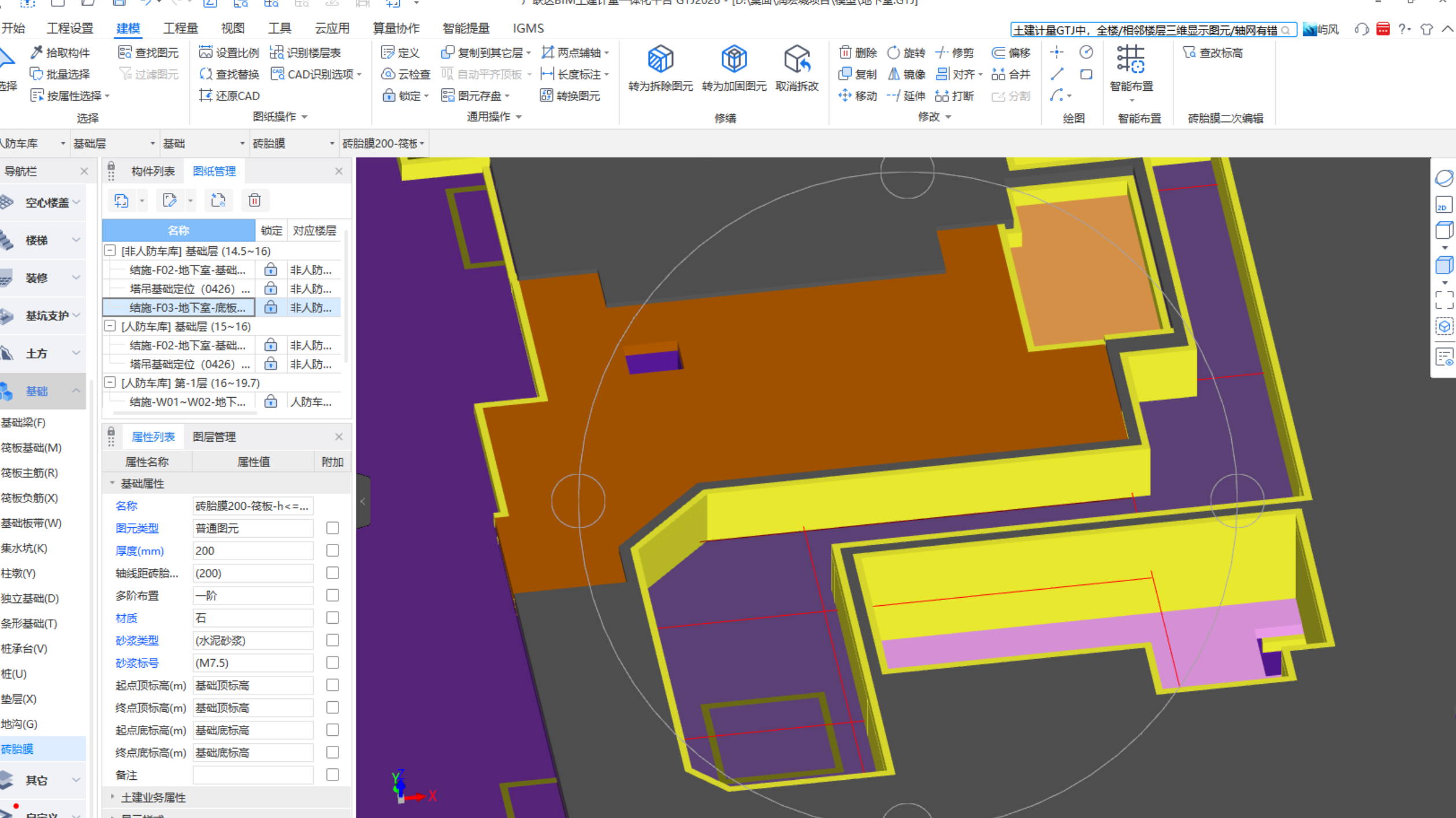The image size is (1456, 818).
Task: Switch to 图层管理 tab
Action: click(214, 436)
